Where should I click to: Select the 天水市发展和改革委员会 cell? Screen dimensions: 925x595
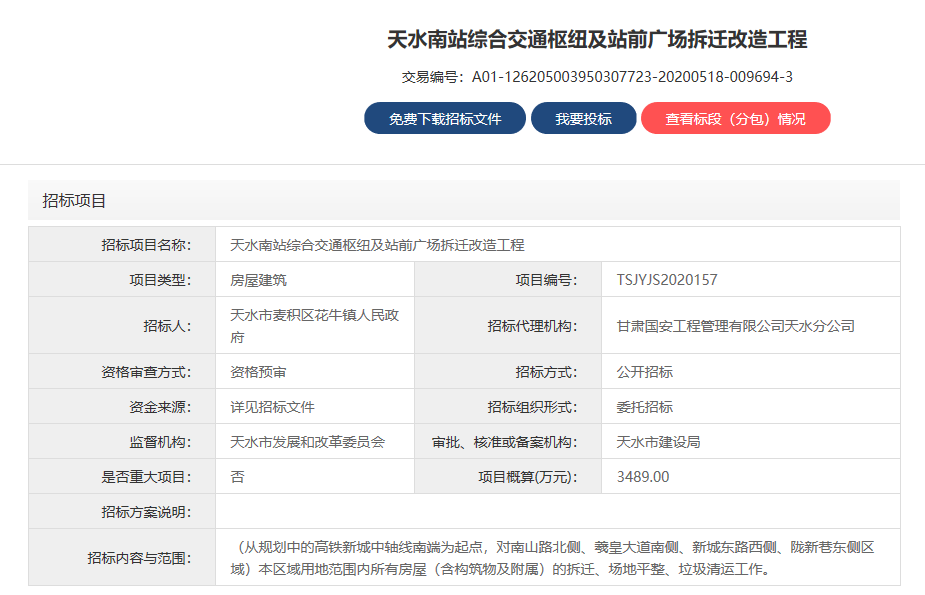[x=307, y=442]
